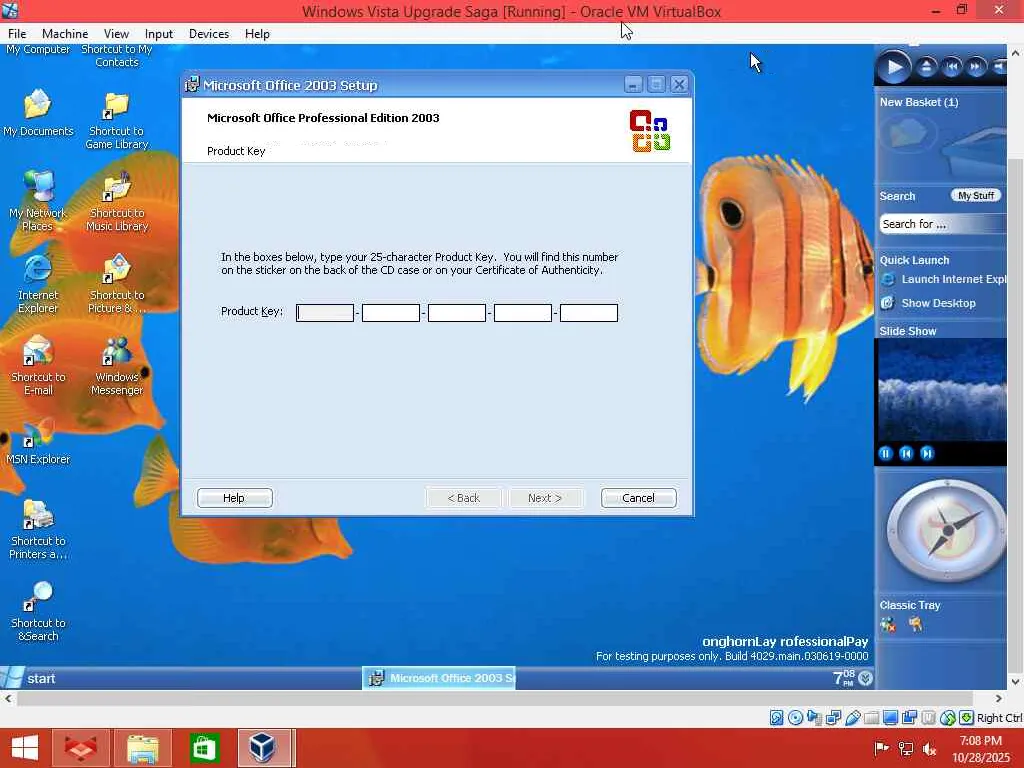Click VirtualBox recording status icon
The height and width of the screenshot is (768, 1024).
[x=909, y=718]
